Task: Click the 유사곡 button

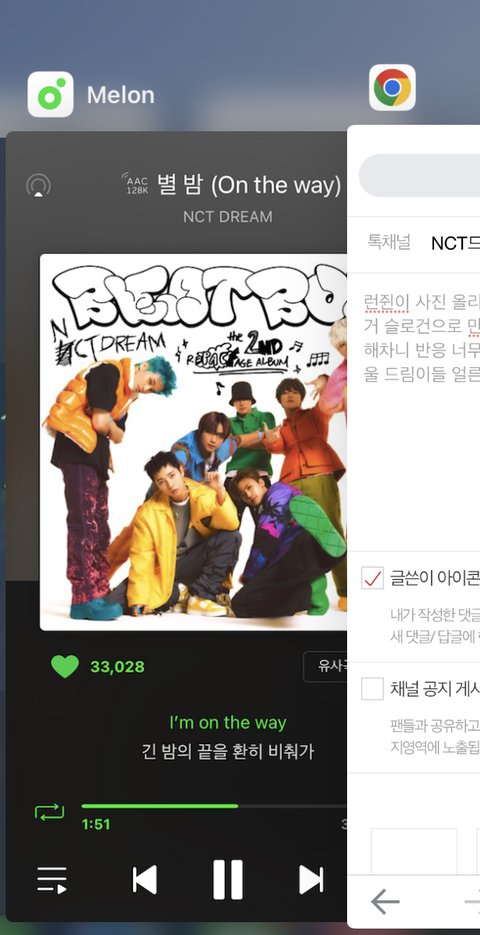Action: [x=325, y=666]
